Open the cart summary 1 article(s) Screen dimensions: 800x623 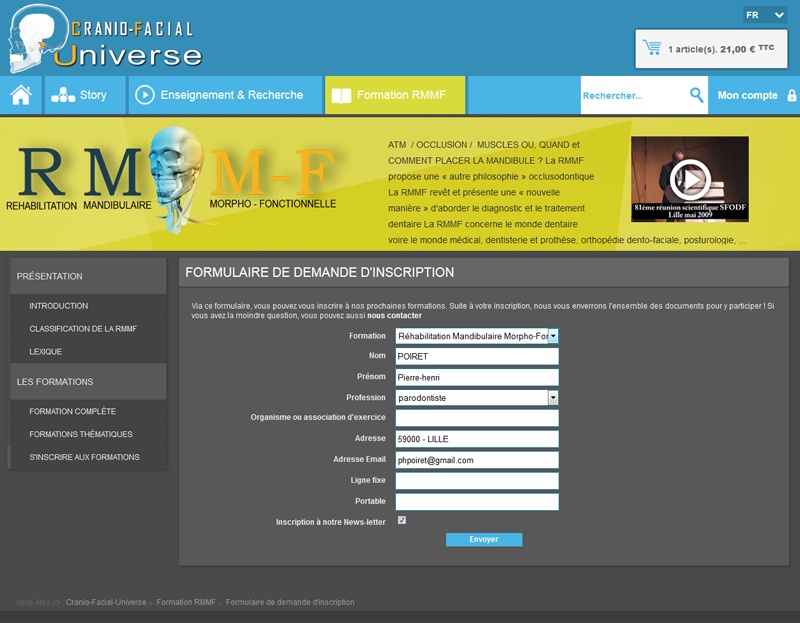[x=711, y=48]
